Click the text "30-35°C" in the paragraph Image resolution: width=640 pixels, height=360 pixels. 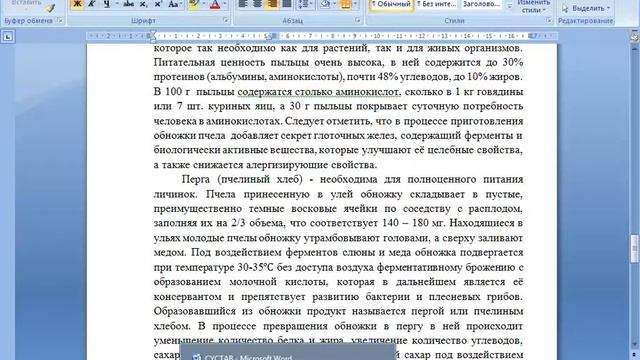(255, 267)
